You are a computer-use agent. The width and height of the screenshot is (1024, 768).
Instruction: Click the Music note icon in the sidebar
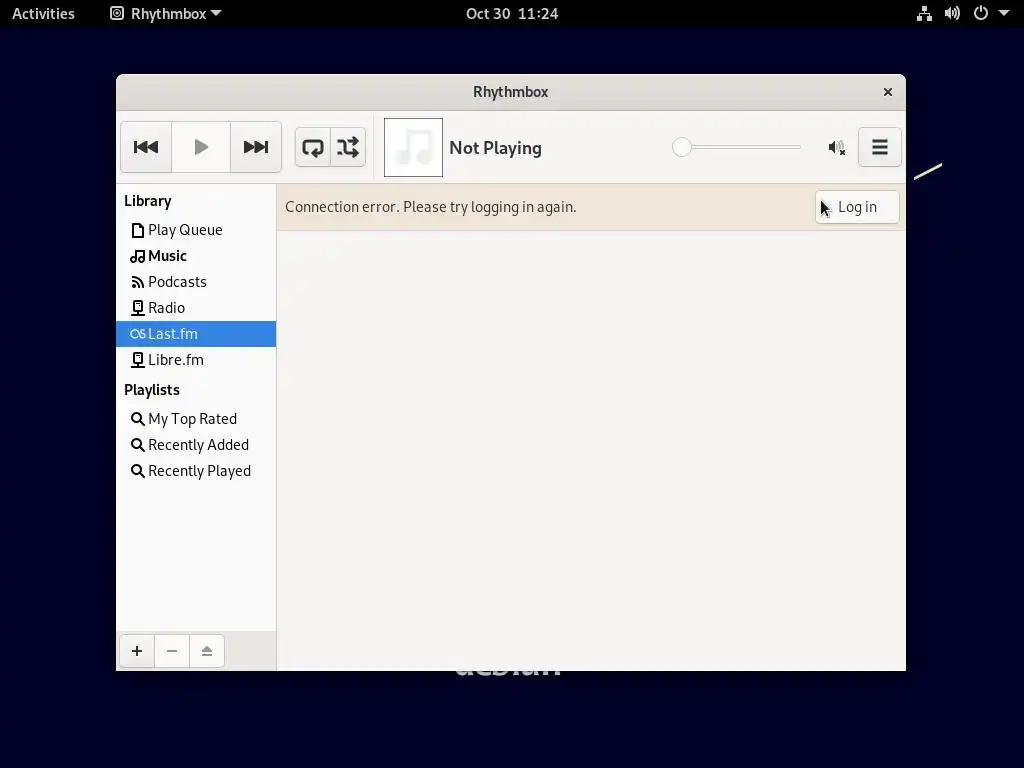point(137,256)
